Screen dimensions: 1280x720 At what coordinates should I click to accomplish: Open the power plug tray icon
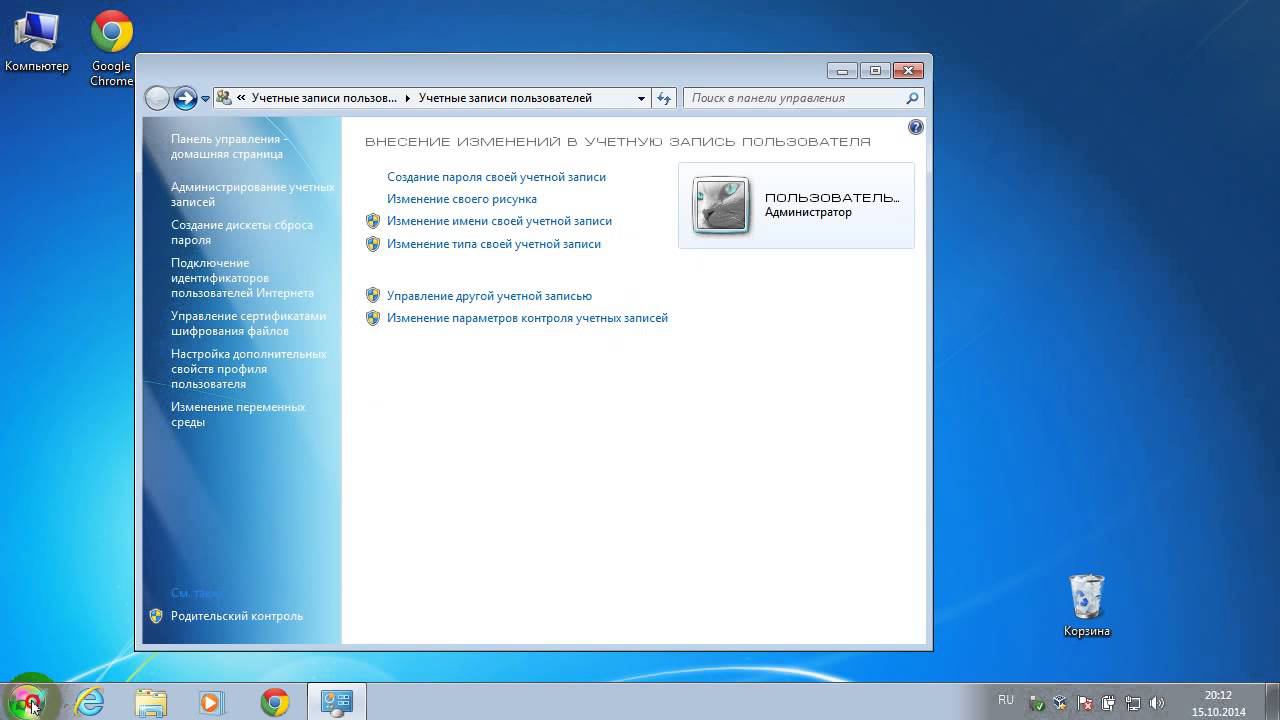(x=1109, y=703)
